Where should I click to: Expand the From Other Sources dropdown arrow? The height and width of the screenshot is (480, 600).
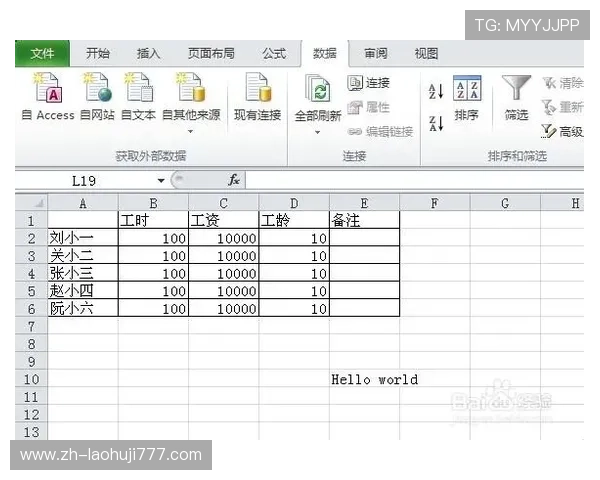(191, 131)
